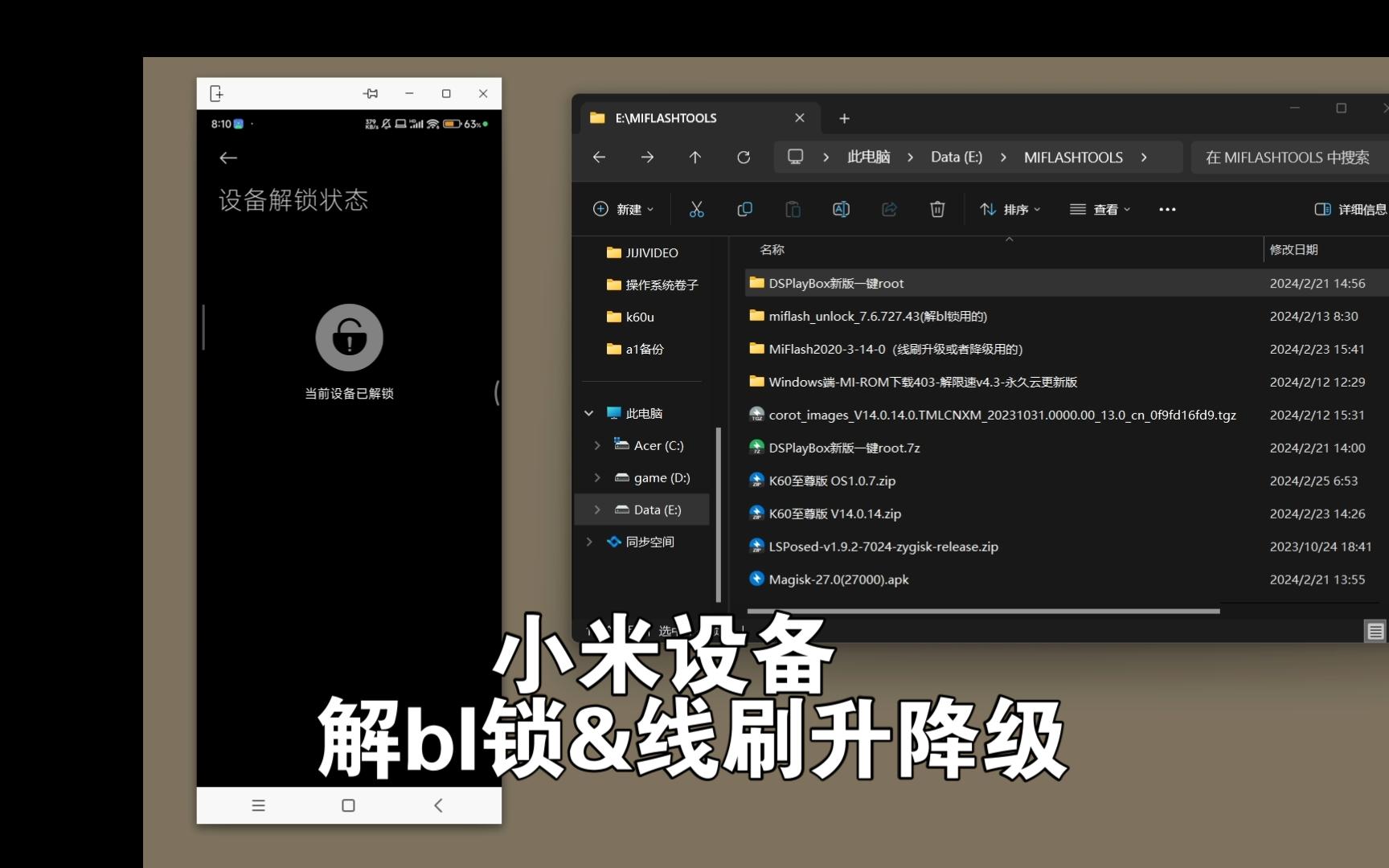Image resolution: width=1389 pixels, height=868 pixels.
Task: Collapse the Data (E:) tree item
Action: (597, 510)
